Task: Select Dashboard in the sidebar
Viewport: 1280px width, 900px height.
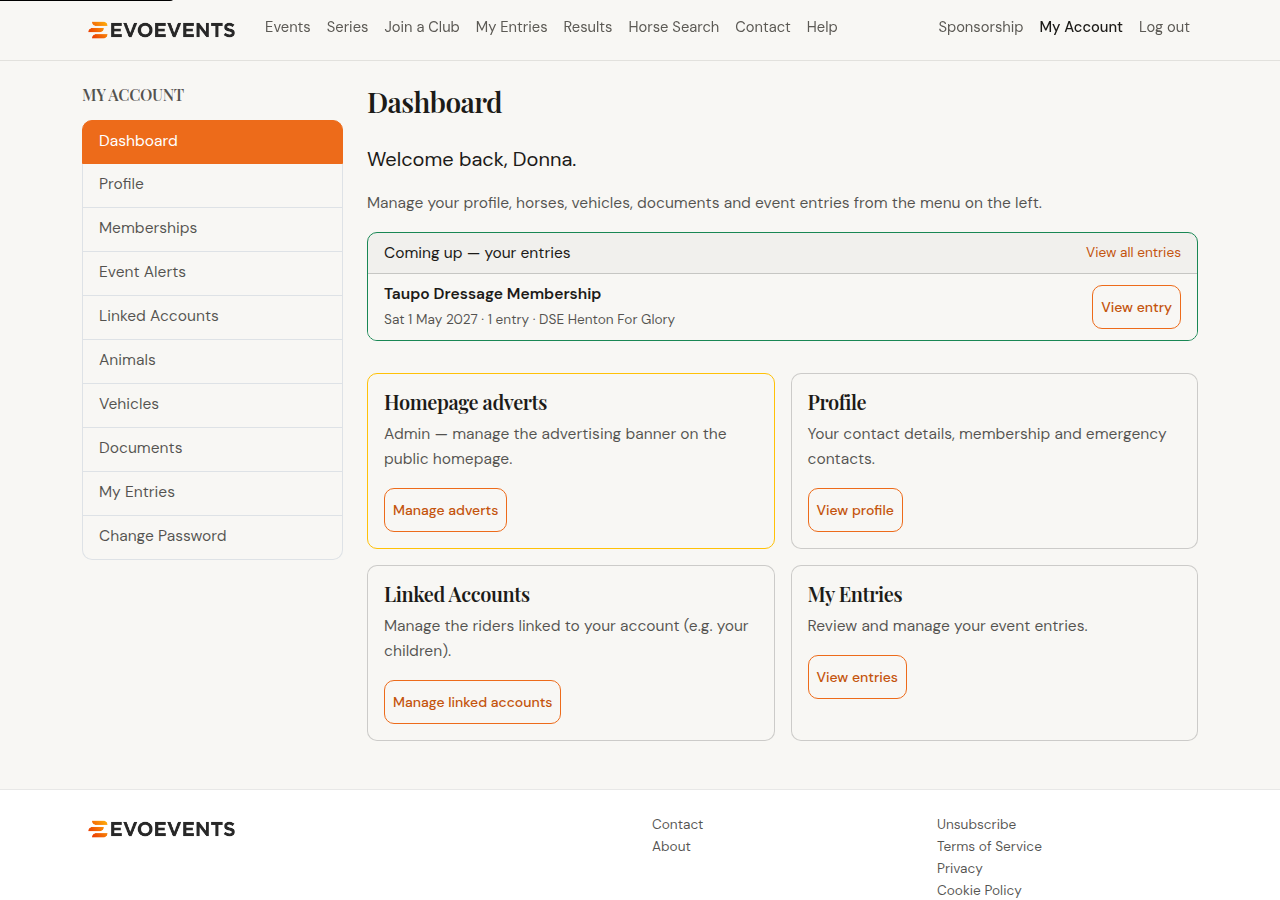Action: click(x=212, y=141)
